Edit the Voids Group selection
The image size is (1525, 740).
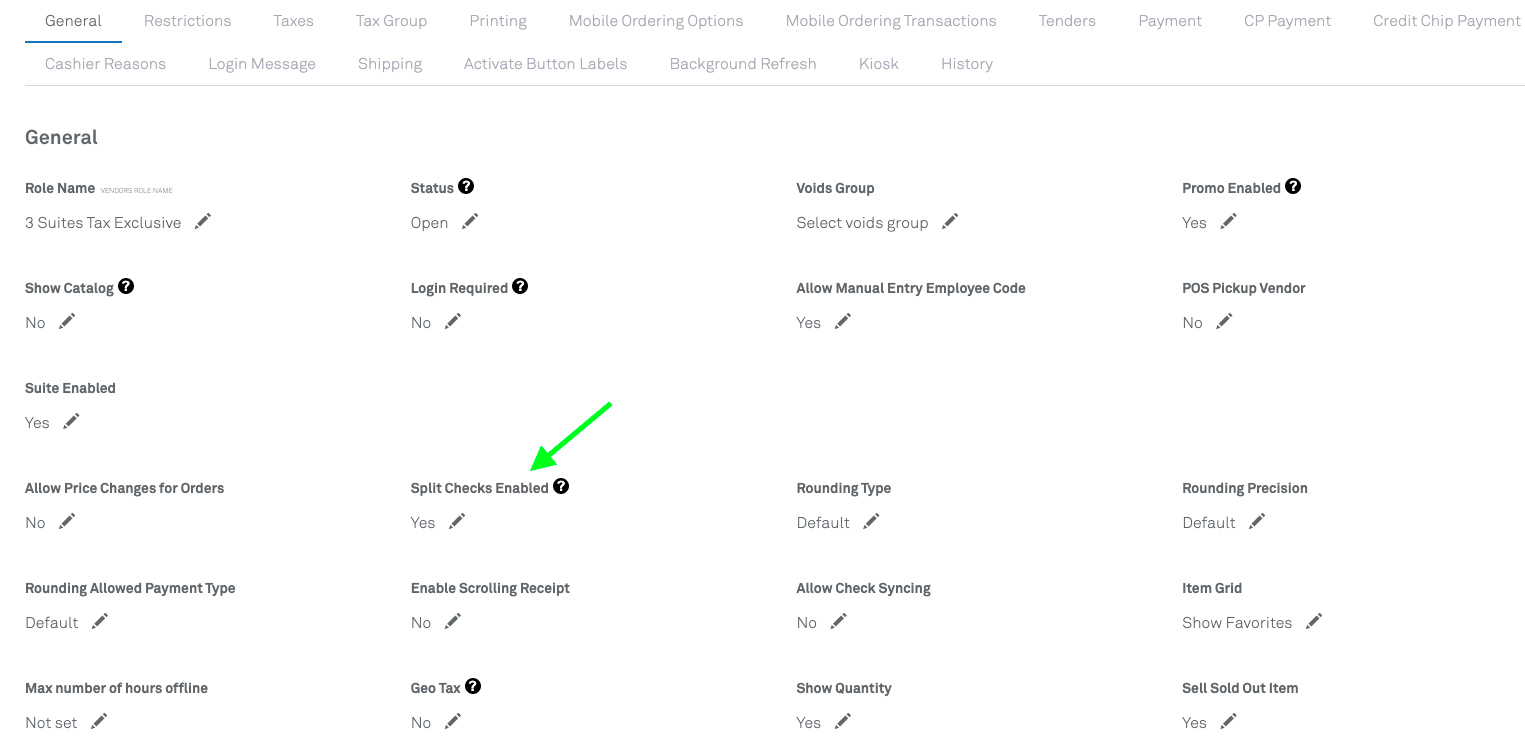click(x=950, y=222)
